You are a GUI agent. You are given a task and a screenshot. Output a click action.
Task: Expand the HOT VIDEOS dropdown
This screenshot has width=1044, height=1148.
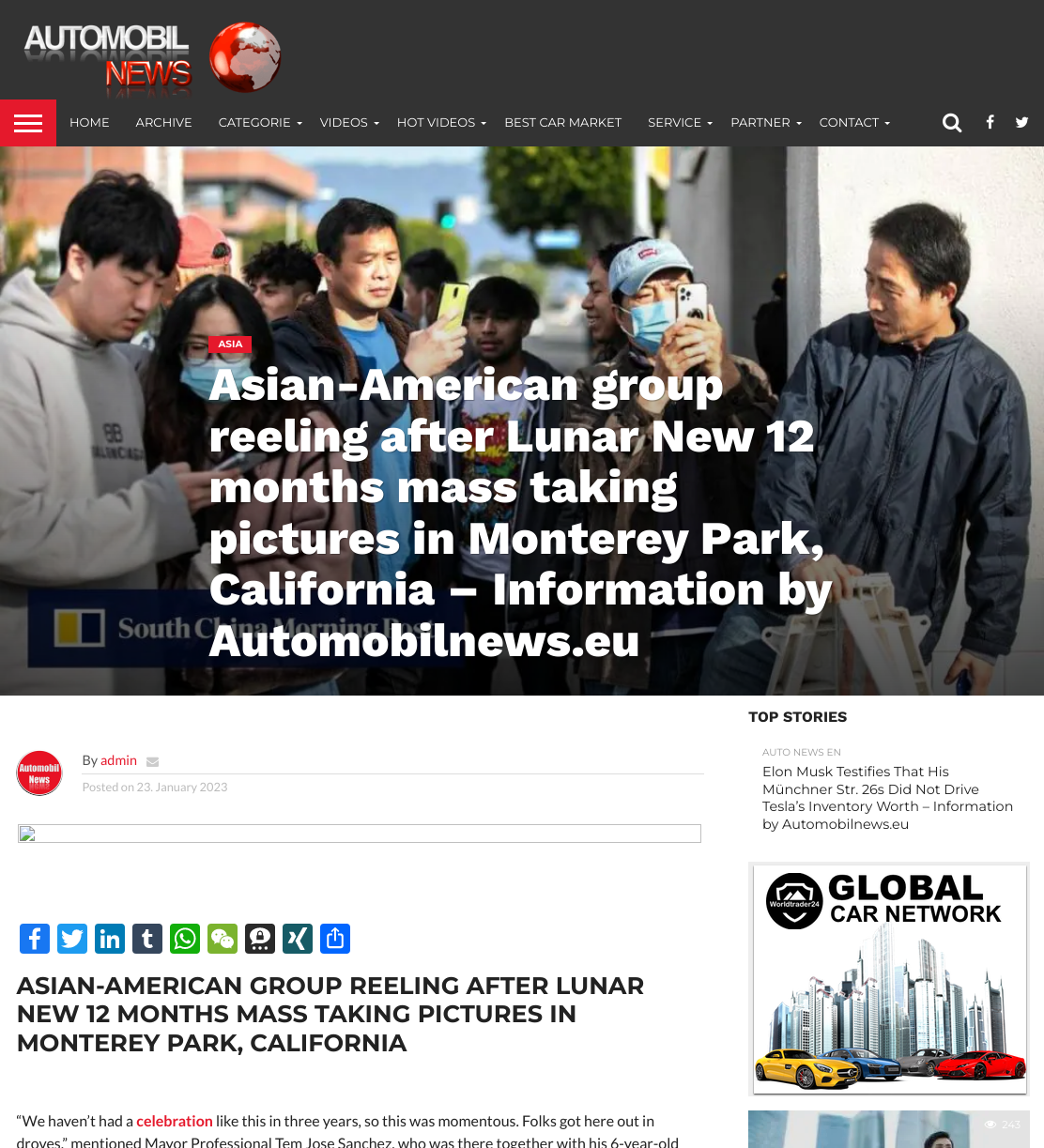click(441, 123)
